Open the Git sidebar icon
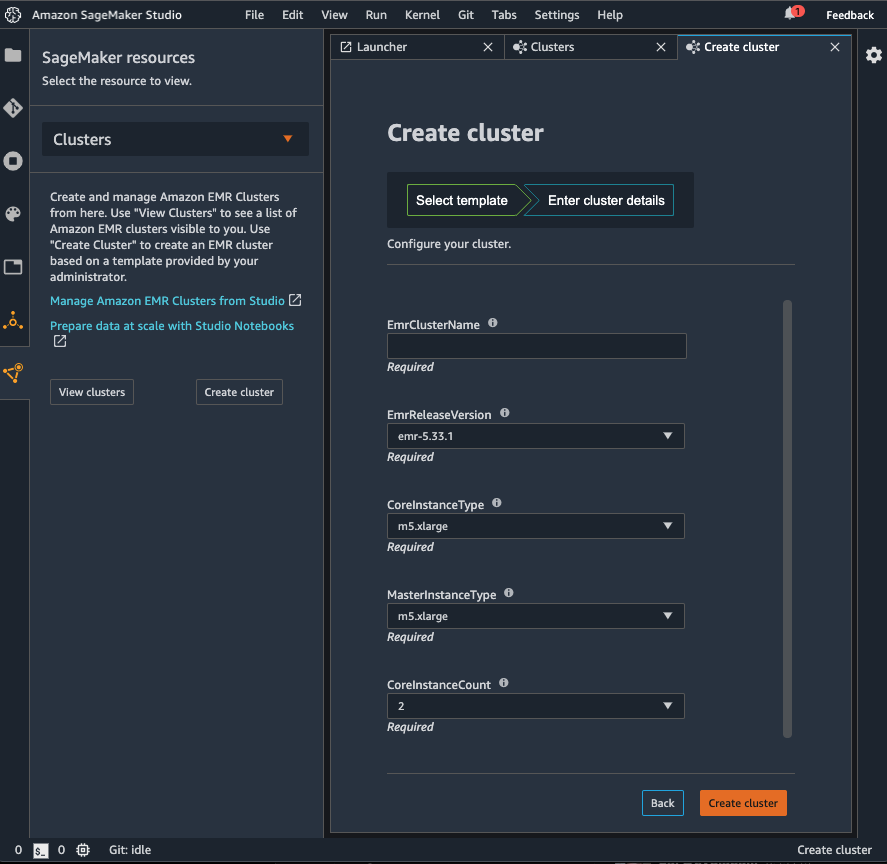The image size is (887, 864). pyautogui.click(x=13, y=108)
